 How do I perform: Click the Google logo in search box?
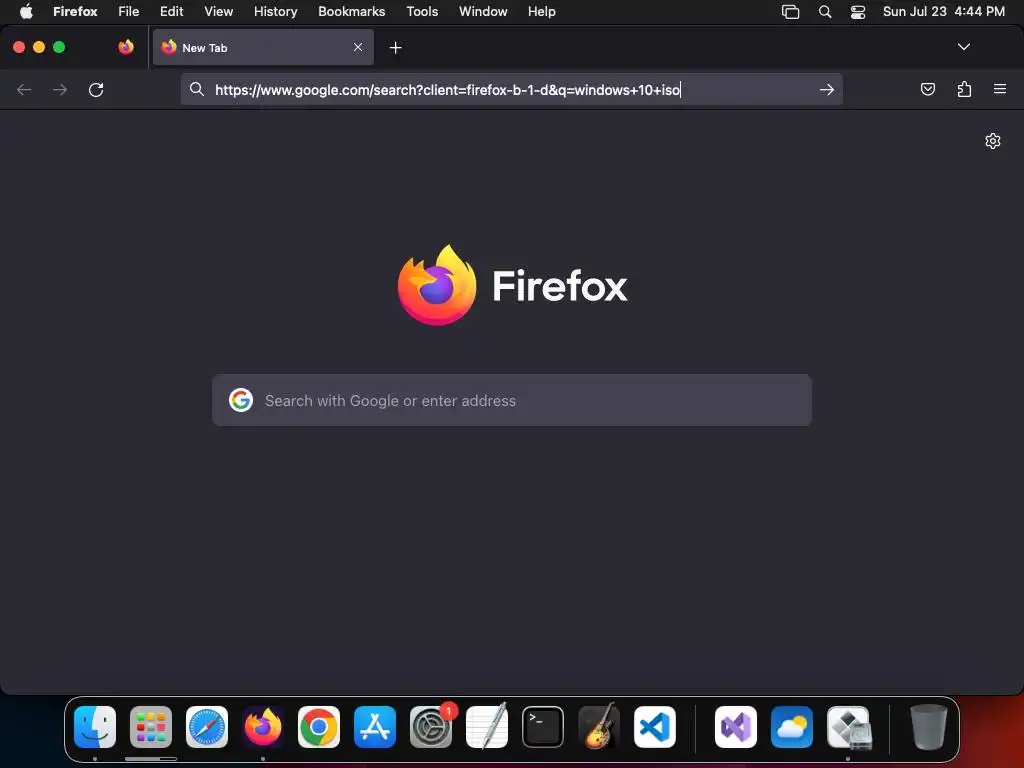[241, 400]
